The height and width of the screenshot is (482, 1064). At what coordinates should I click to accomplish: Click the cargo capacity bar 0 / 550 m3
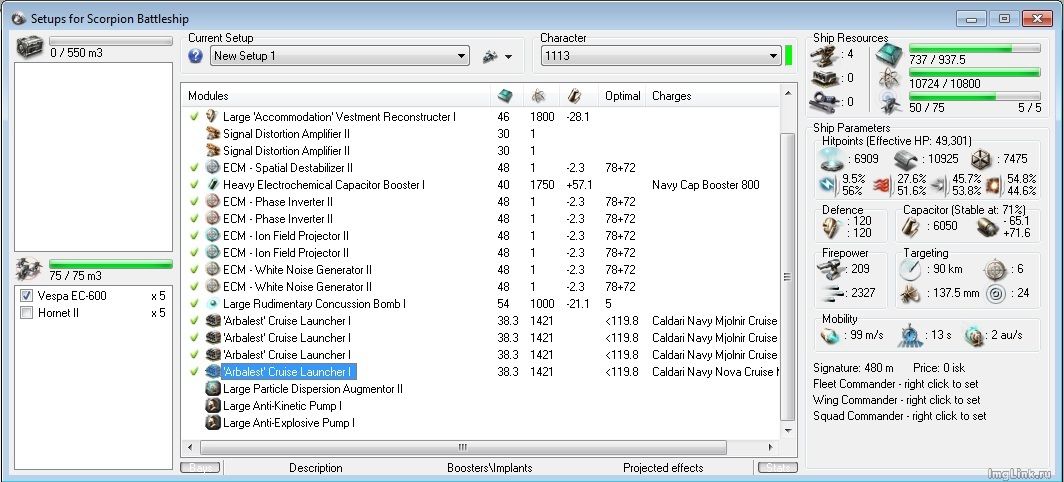111,41
